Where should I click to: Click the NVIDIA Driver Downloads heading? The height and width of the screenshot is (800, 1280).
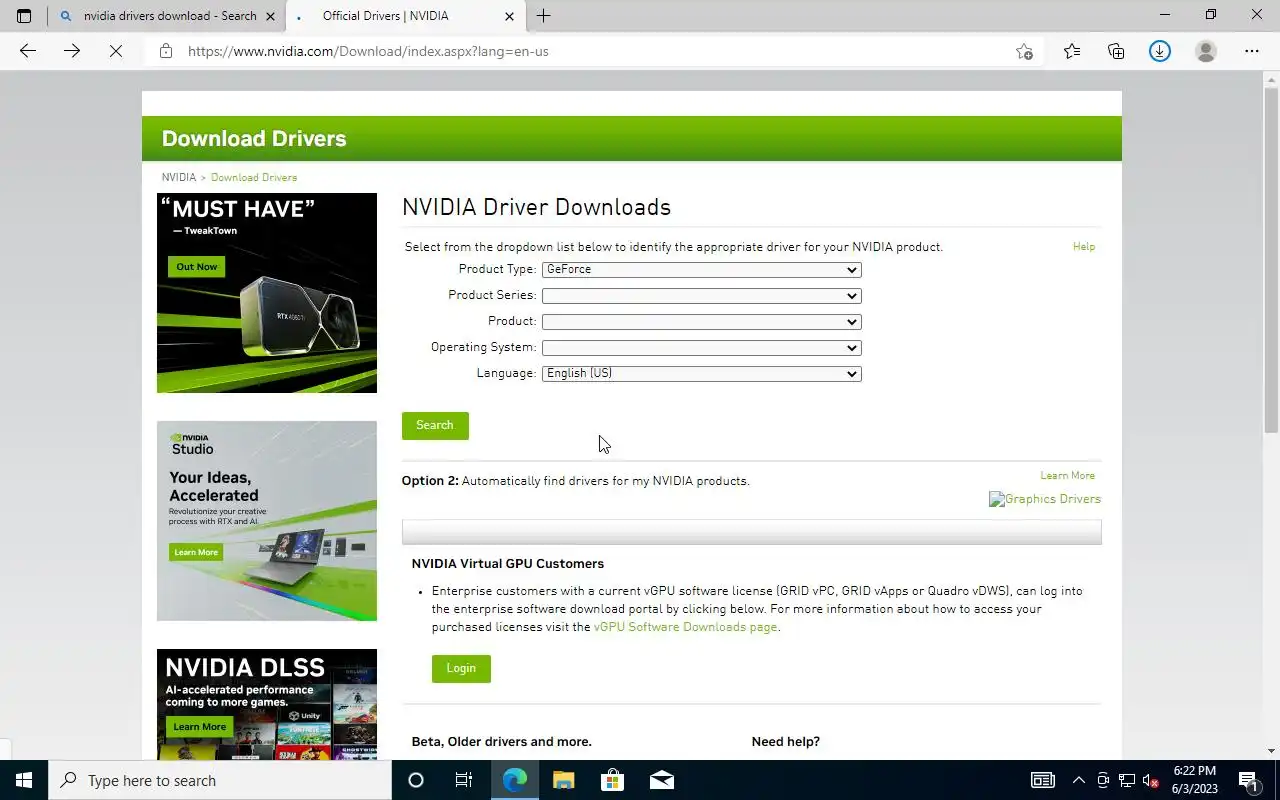pyautogui.click(x=536, y=207)
